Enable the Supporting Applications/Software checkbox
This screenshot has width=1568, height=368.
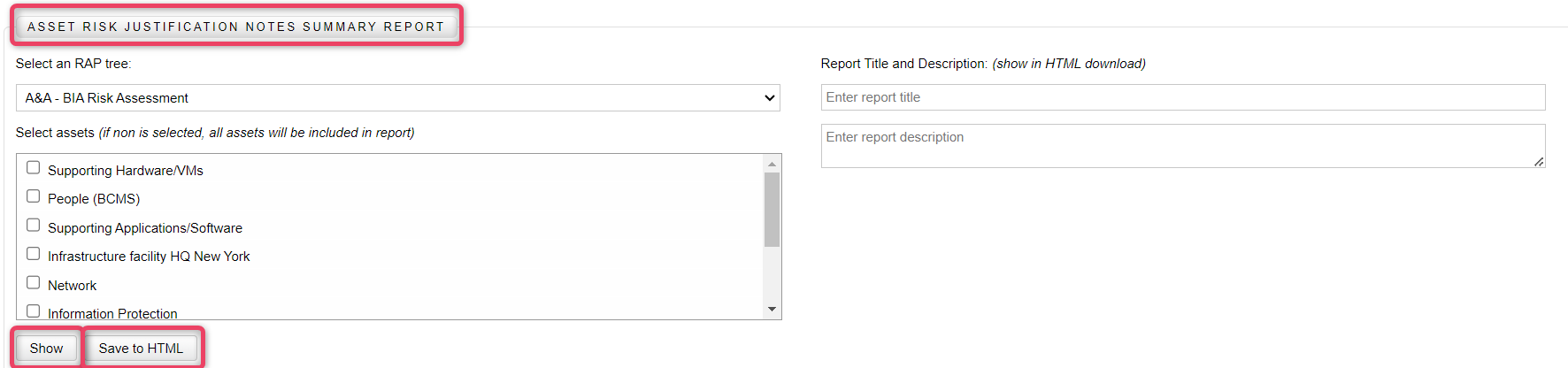tap(34, 226)
